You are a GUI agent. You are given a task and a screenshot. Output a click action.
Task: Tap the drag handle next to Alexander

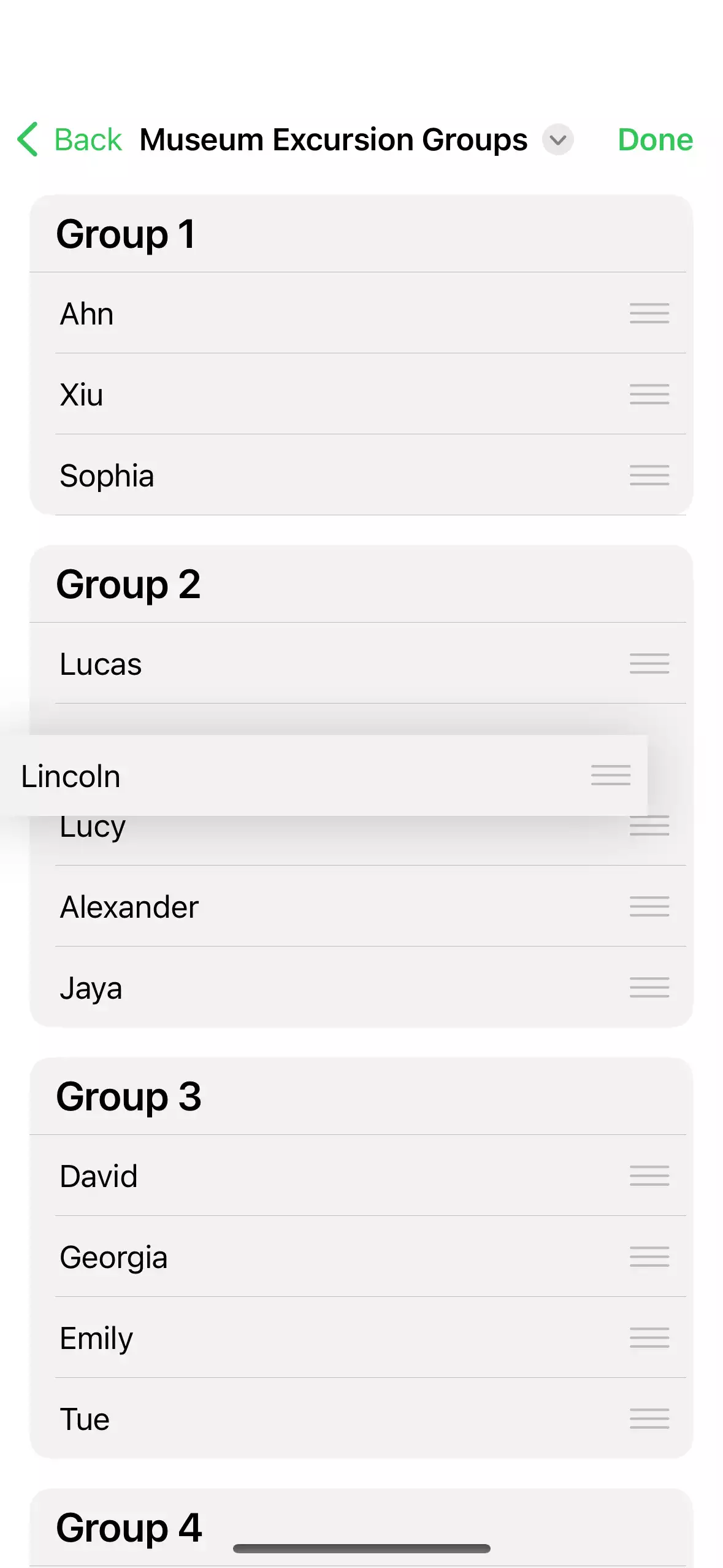[x=649, y=907]
